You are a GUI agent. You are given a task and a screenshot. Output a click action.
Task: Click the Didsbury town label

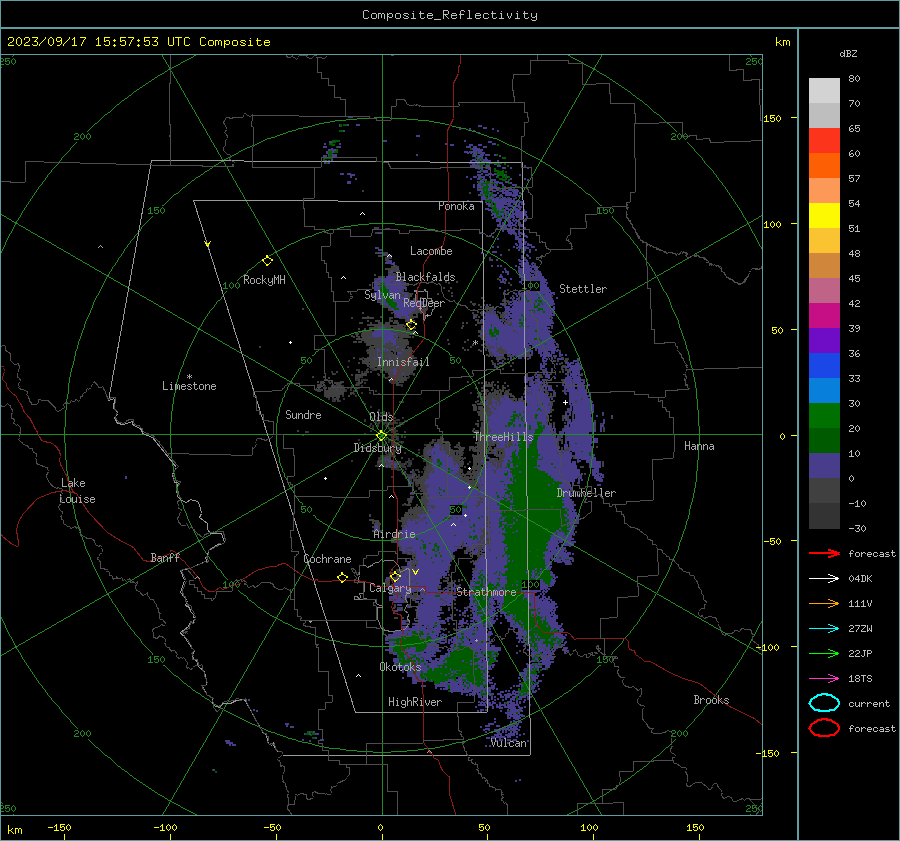pos(377,448)
